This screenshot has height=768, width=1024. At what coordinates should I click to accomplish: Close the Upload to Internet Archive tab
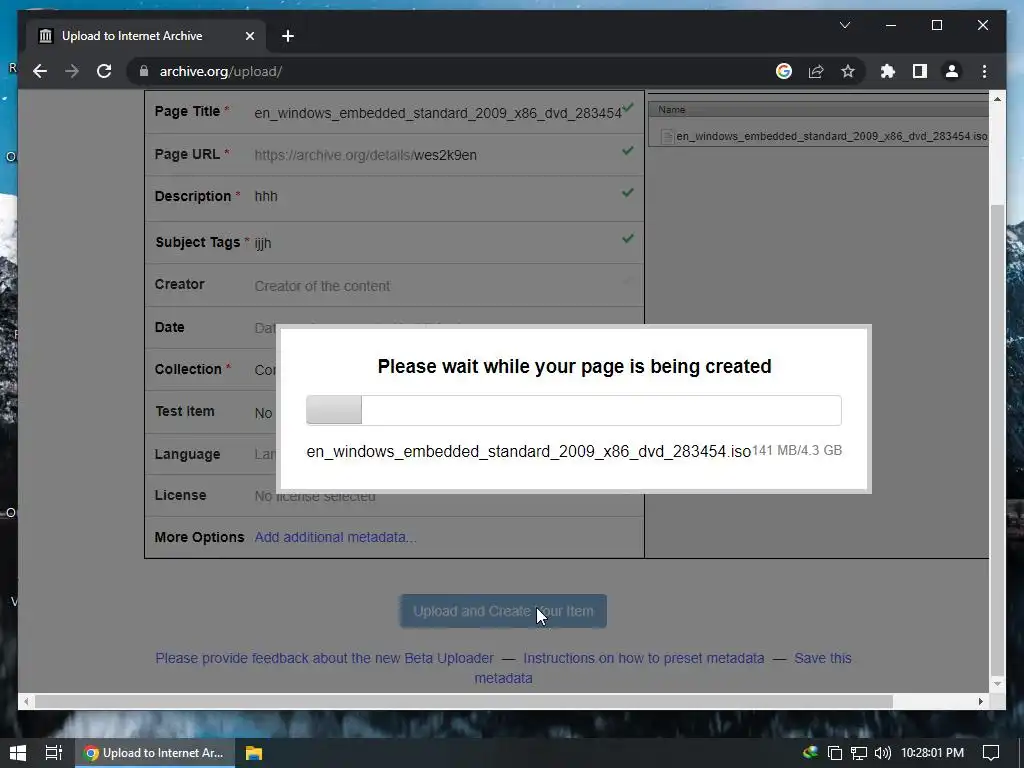pyautogui.click(x=249, y=36)
